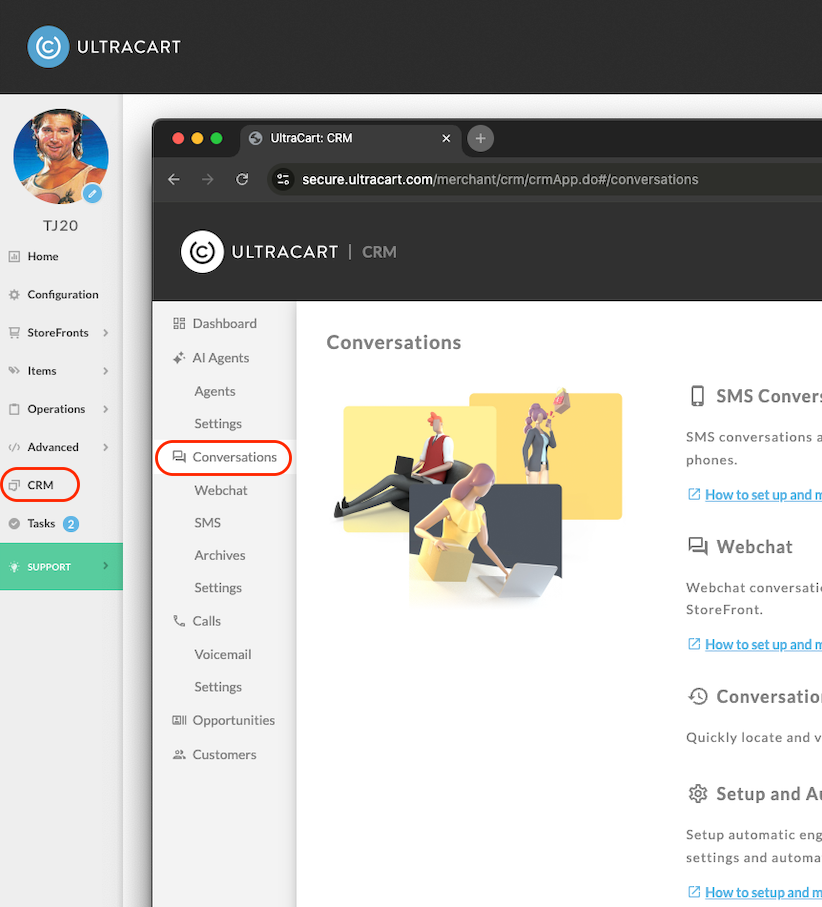Open new browser tab with plus icon
This screenshot has height=907, width=822.
coord(480,138)
